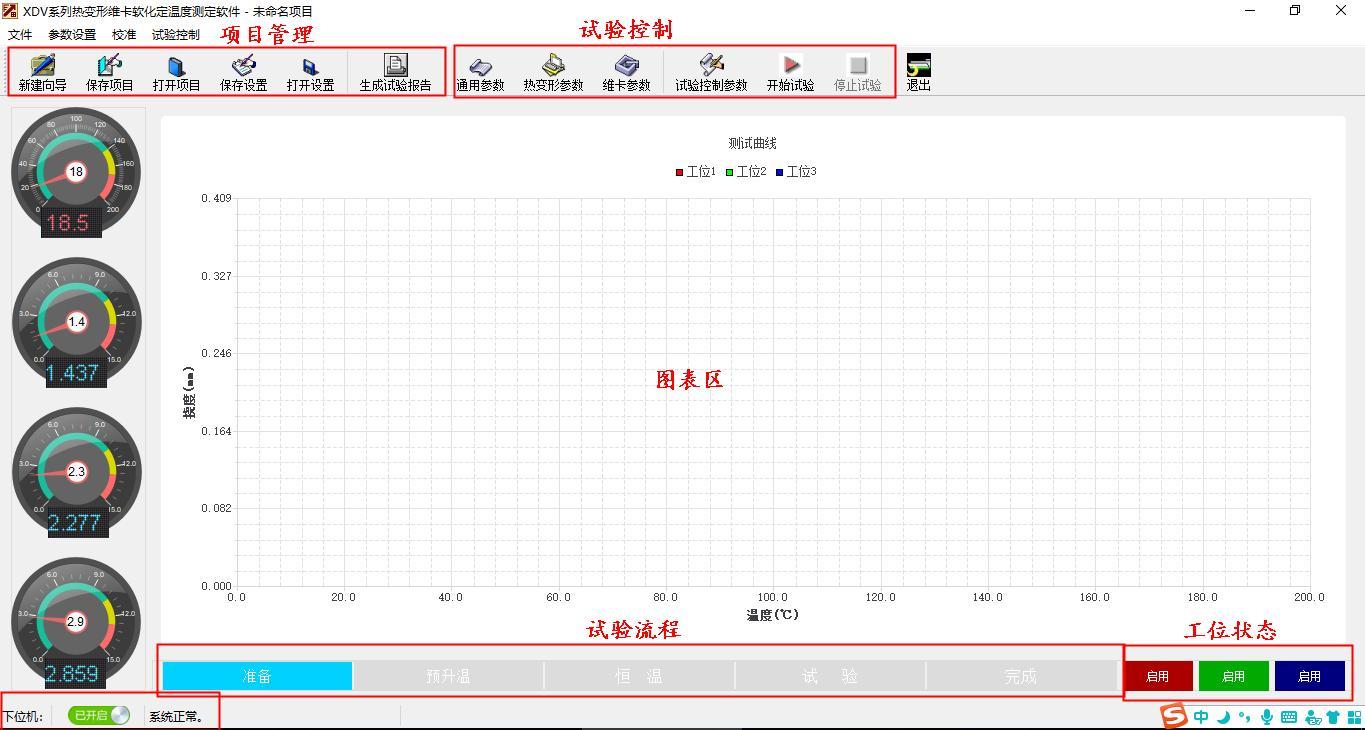Viewport: 1365px width, 730px height.
Task: Click the 工位1 red legend swatch
Action: tap(680, 172)
